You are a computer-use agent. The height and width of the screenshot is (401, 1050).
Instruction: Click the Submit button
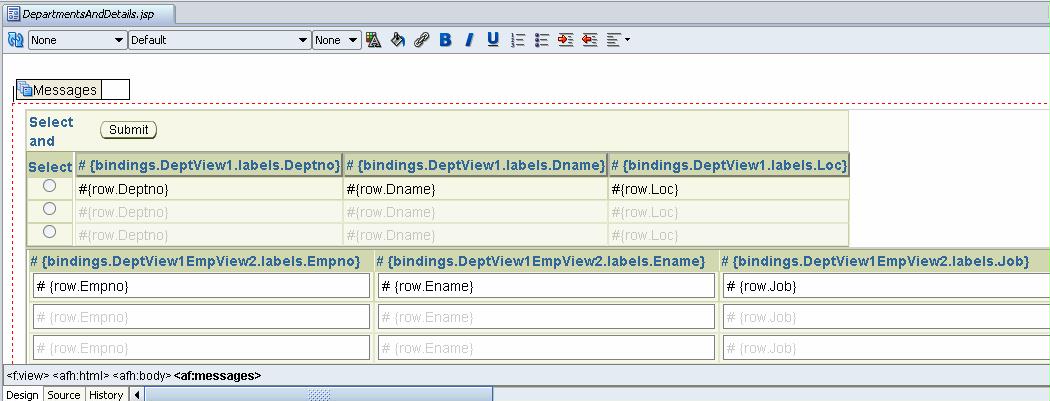pyautogui.click(x=128, y=130)
